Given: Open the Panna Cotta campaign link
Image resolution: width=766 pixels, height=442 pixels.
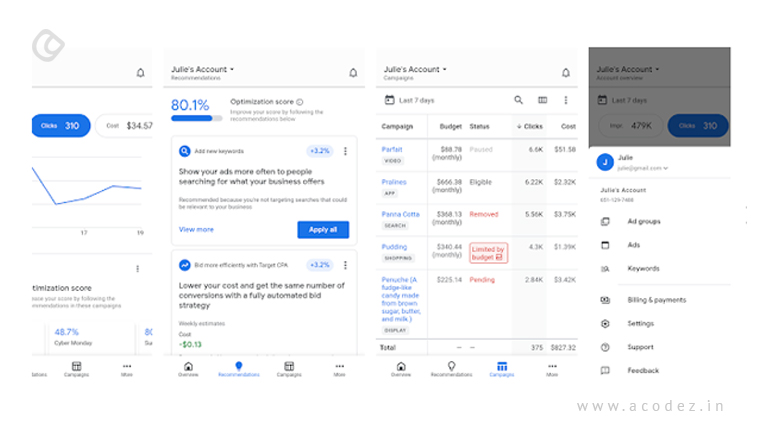Looking at the screenshot, I should pos(401,214).
